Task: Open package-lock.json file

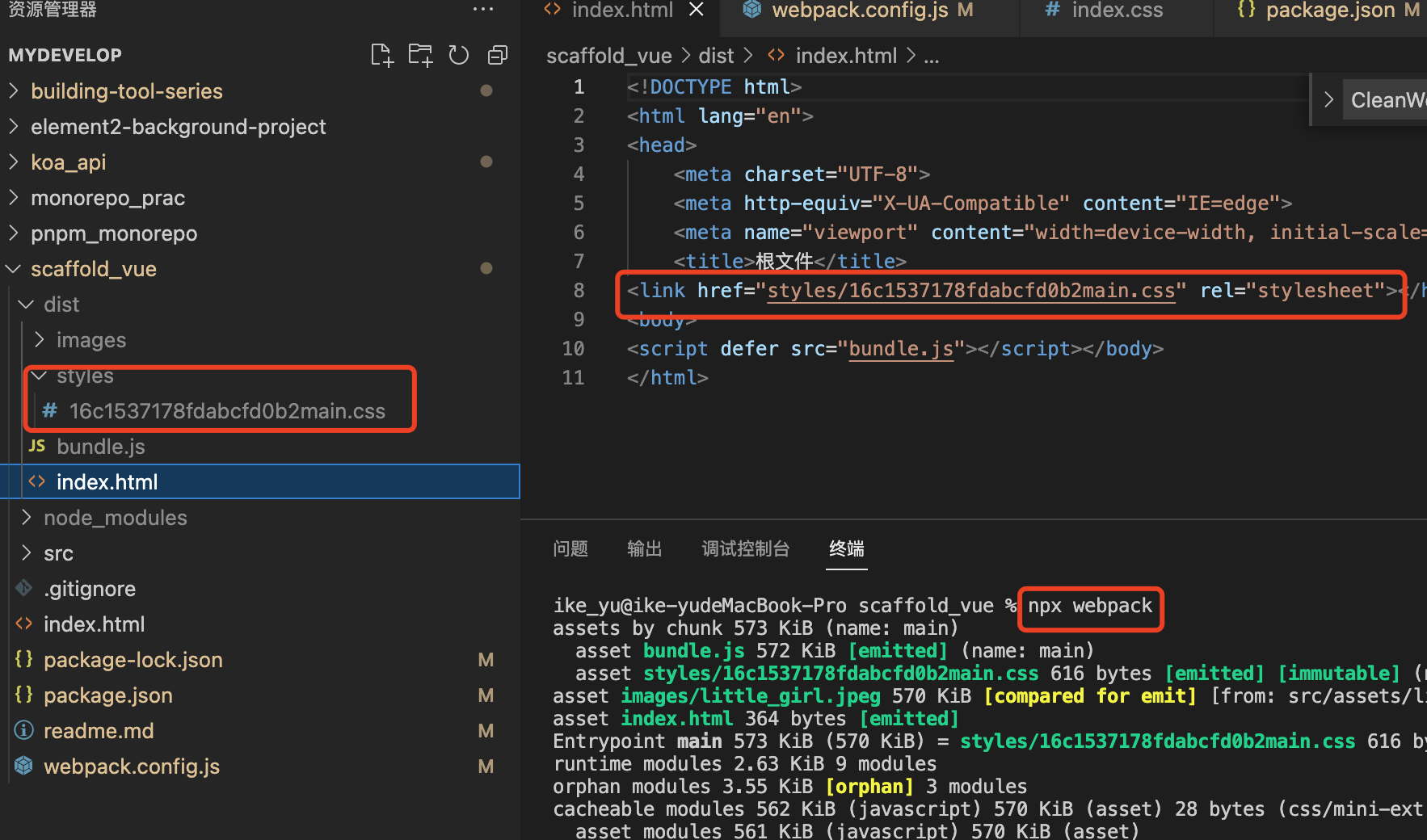Action: coord(133,660)
